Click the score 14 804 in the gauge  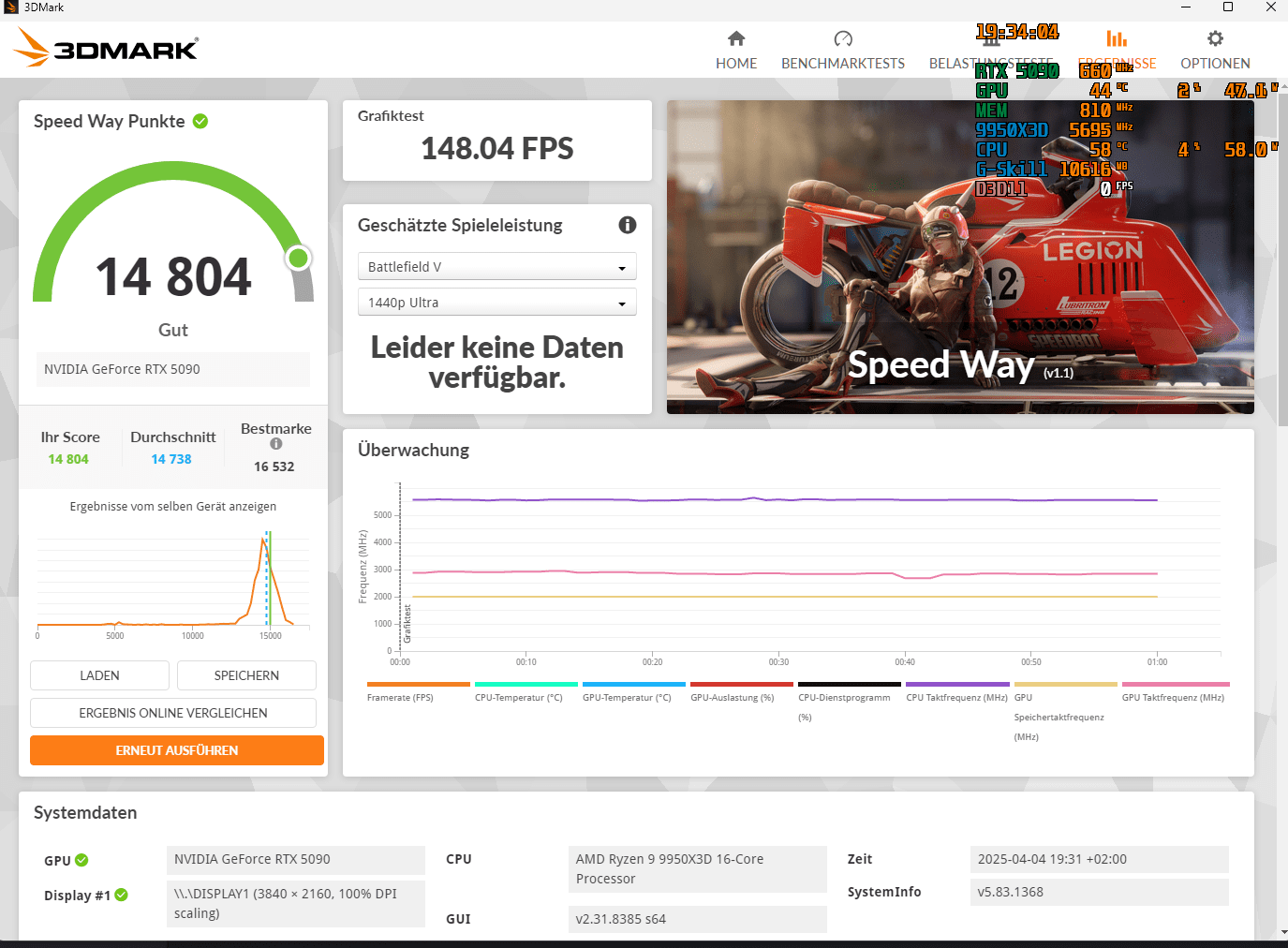pos(173,277)
